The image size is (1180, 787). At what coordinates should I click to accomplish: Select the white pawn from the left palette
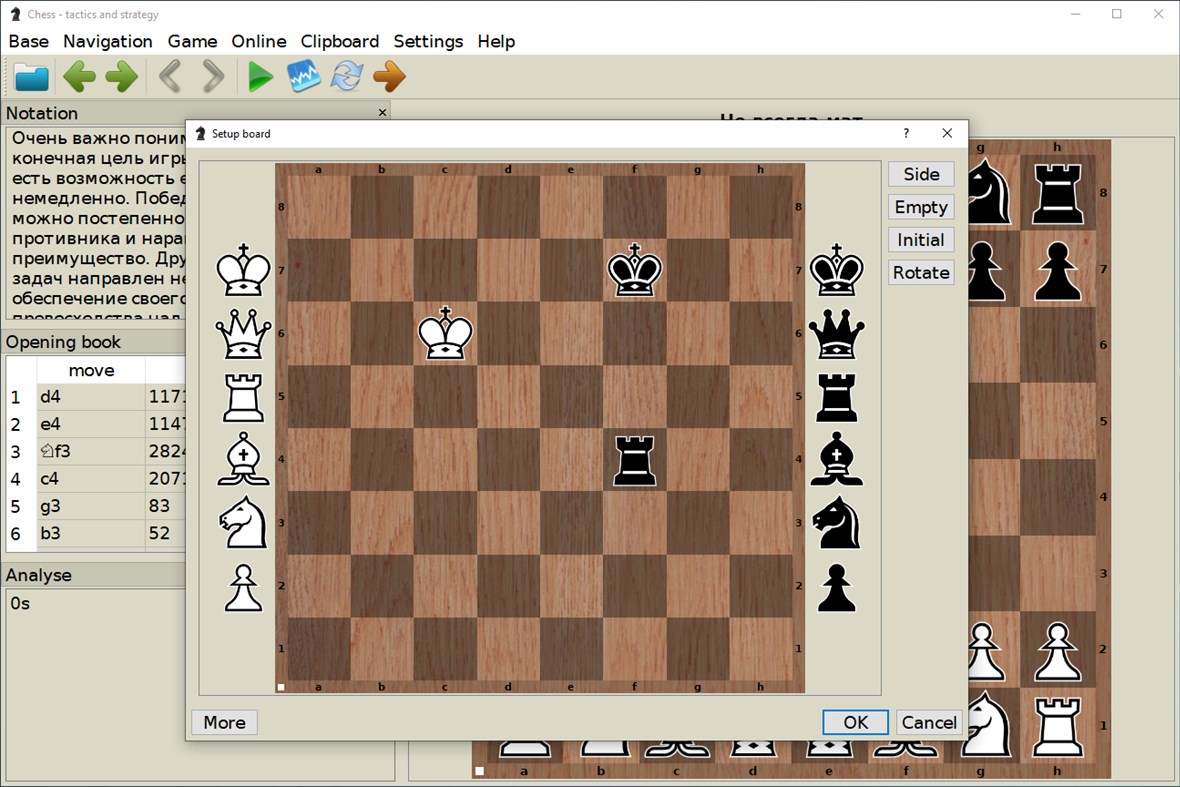tap(243, 587)
